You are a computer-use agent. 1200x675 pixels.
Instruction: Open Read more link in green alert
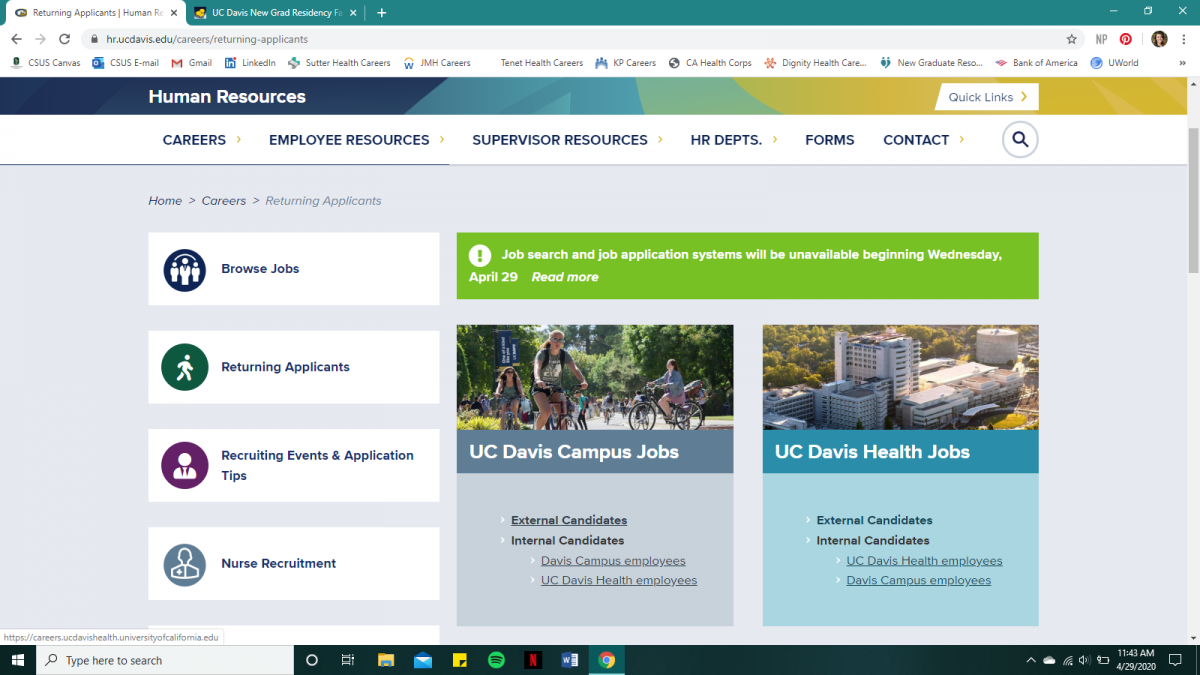565,277
